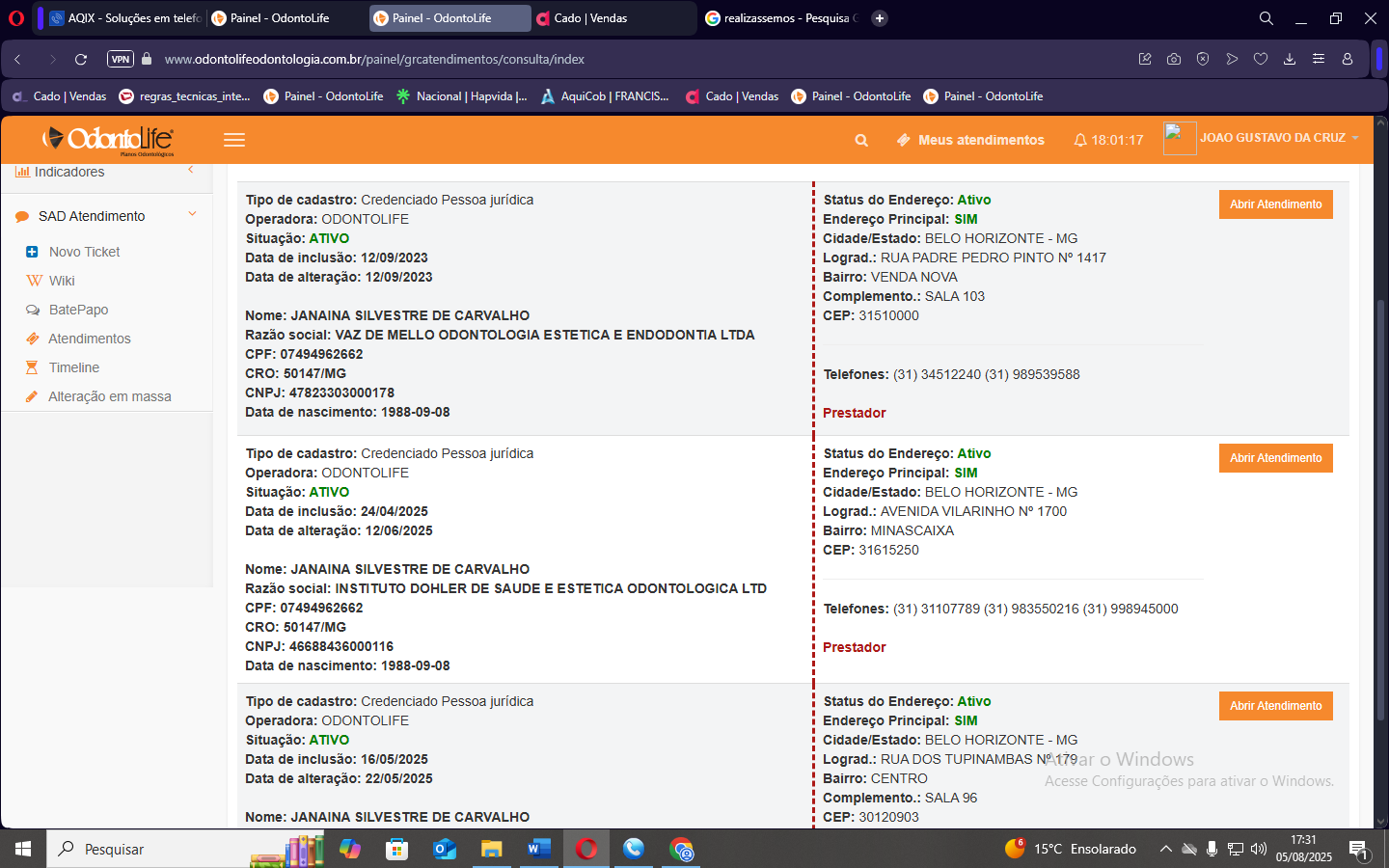Click the hamburger menu icon in header
This screenshot has height=868, width=1389.
point(234,140)
